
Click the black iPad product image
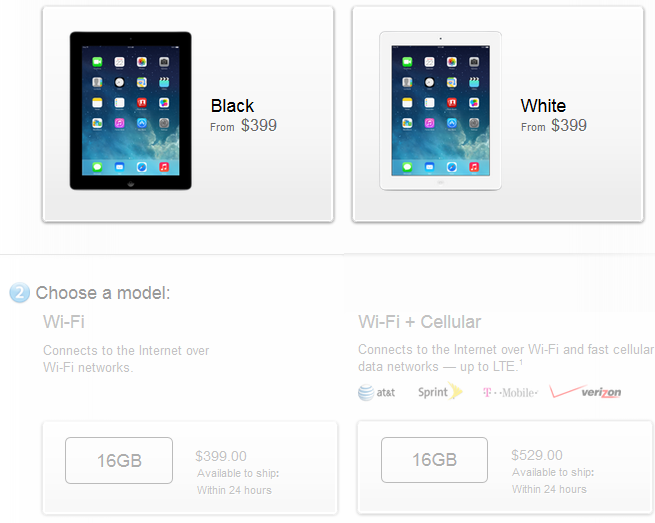coord(131,111)
